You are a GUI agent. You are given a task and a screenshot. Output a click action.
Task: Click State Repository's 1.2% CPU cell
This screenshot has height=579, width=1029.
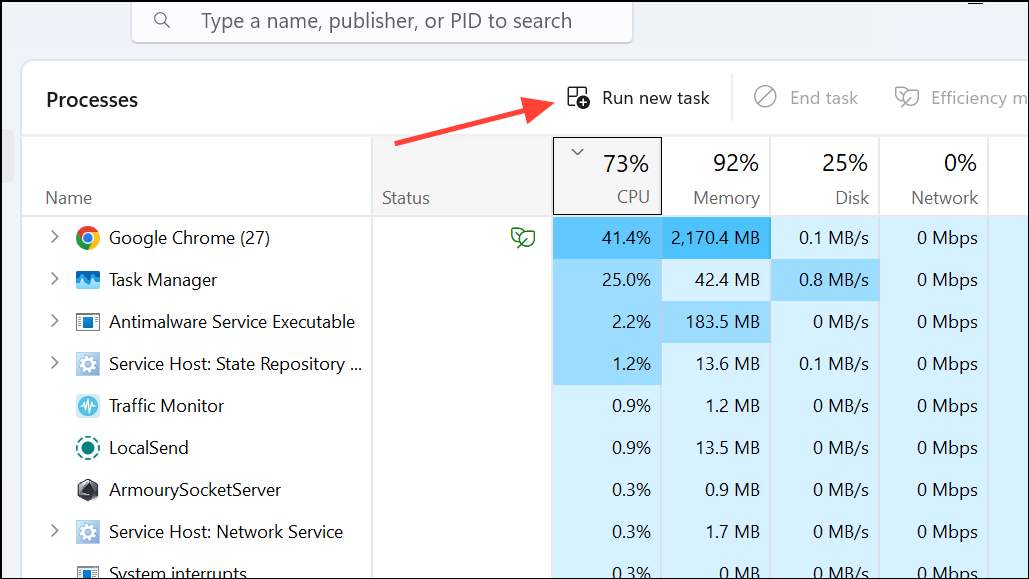tap(607, 364)
